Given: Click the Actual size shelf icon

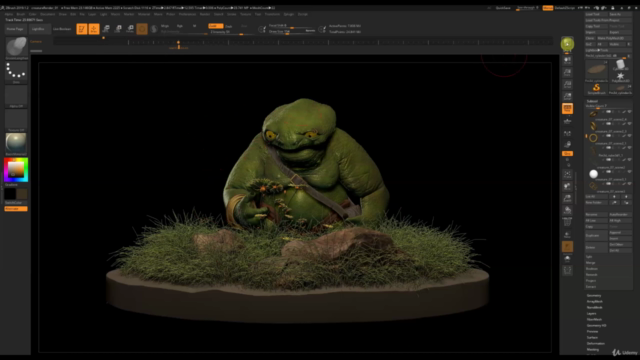Looking at the screenshot, I should coord(567,84).
